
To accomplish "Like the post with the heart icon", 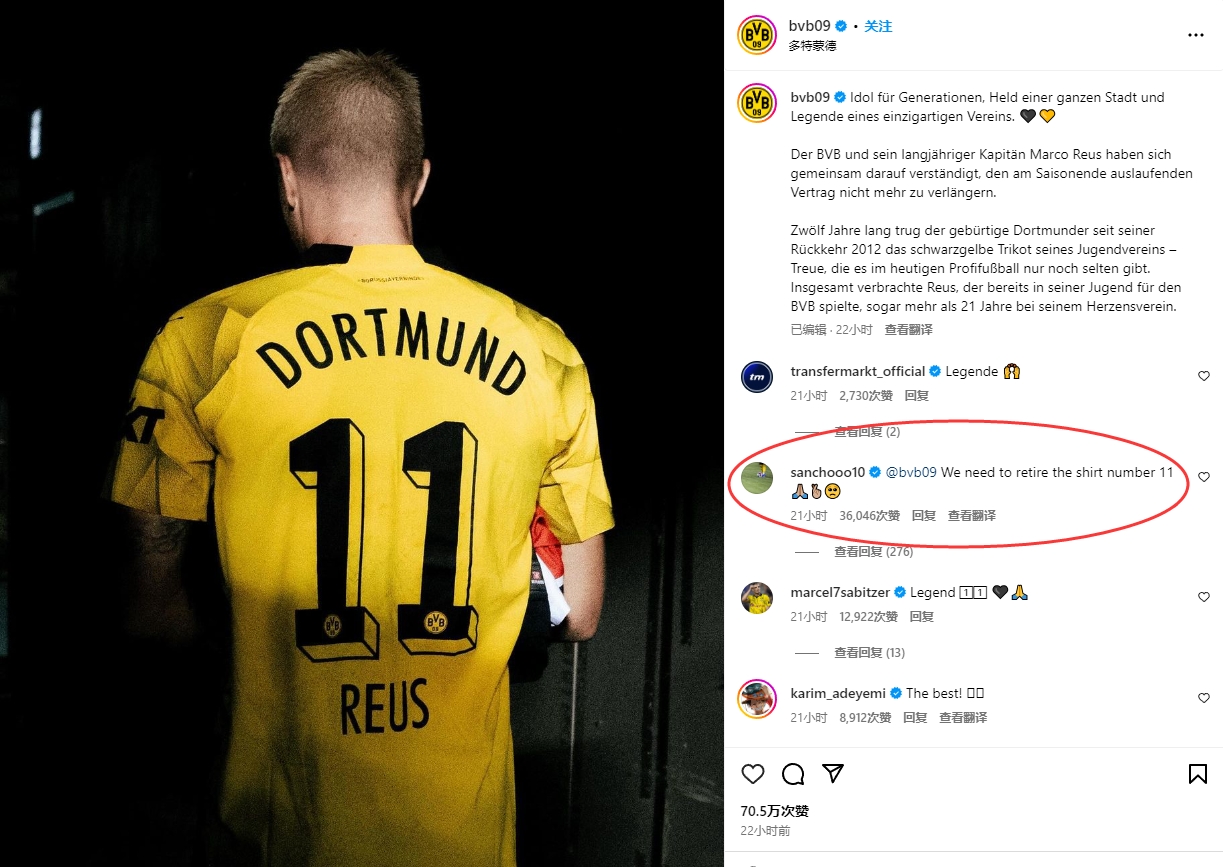I will pos(753,774).
